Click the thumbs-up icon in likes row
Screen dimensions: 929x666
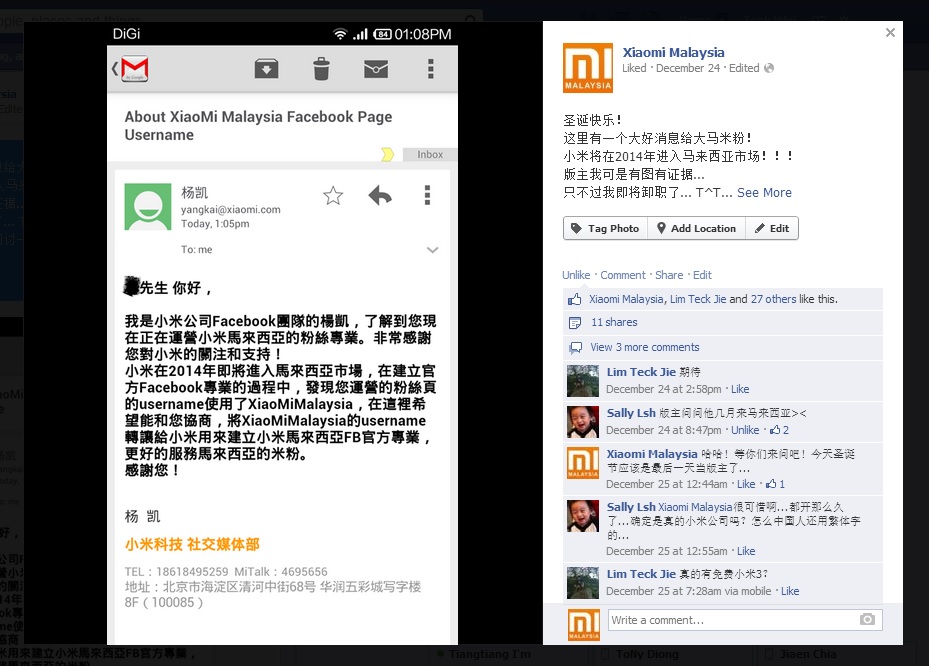pos(574,299)
